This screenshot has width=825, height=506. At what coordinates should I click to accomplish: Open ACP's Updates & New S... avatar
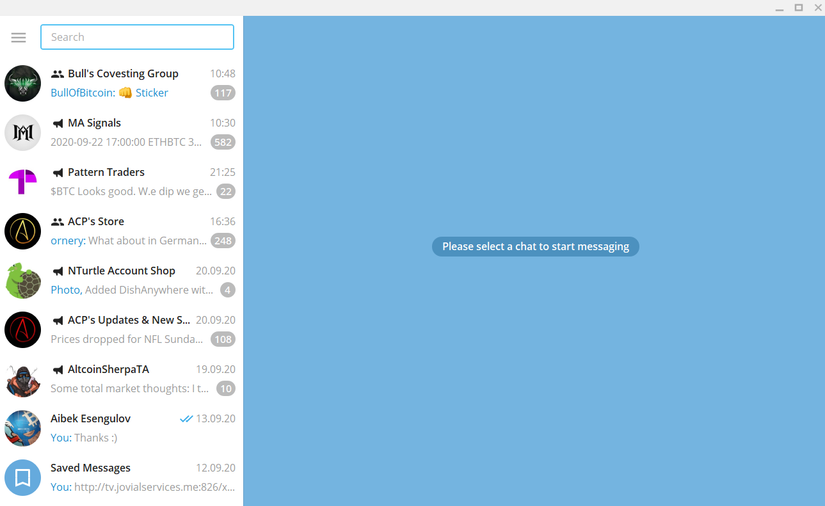[23, 330]
